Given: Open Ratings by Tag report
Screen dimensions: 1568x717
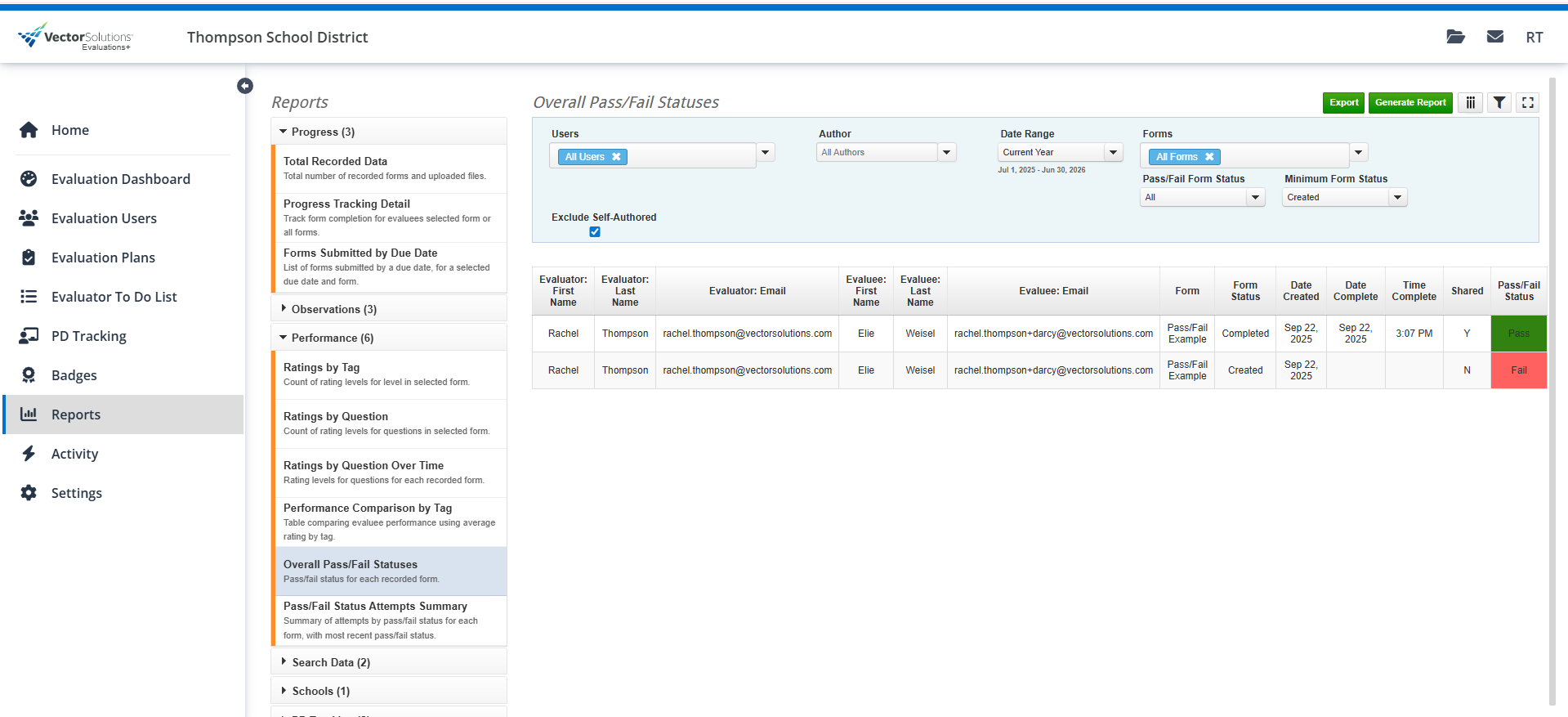Looking at the screenshot, I should click(391, 374).
